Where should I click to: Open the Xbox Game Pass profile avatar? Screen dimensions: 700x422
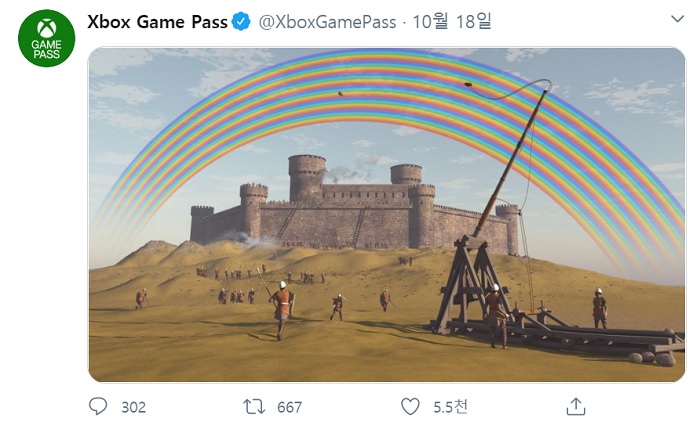click(46, 38)
